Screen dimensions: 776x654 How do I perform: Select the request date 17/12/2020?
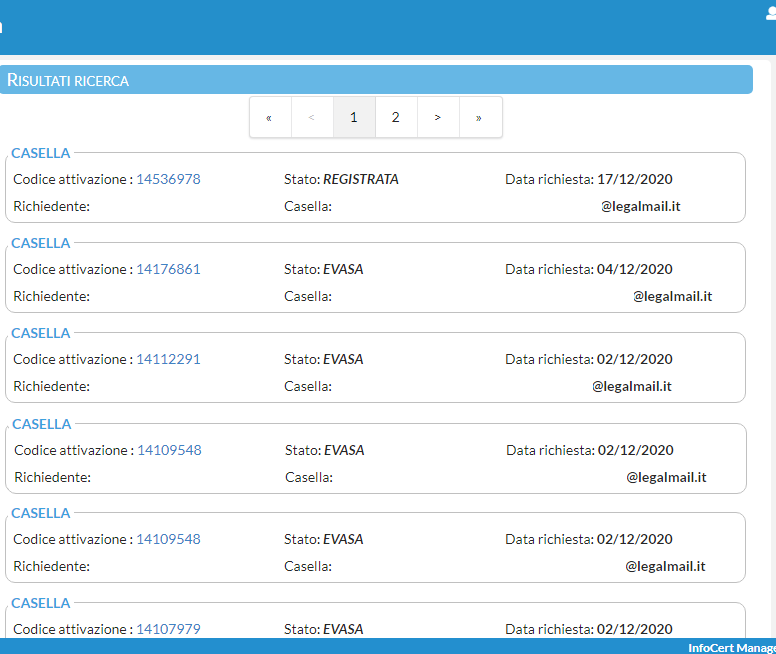tap(634, 179)
